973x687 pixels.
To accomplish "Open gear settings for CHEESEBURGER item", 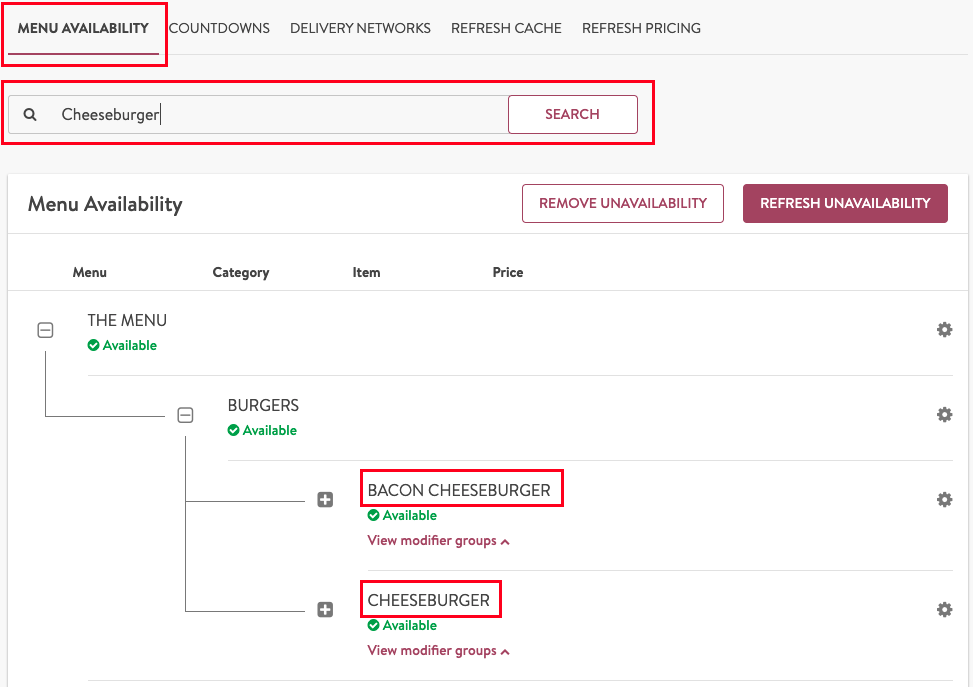I will [x=944, y=610].
